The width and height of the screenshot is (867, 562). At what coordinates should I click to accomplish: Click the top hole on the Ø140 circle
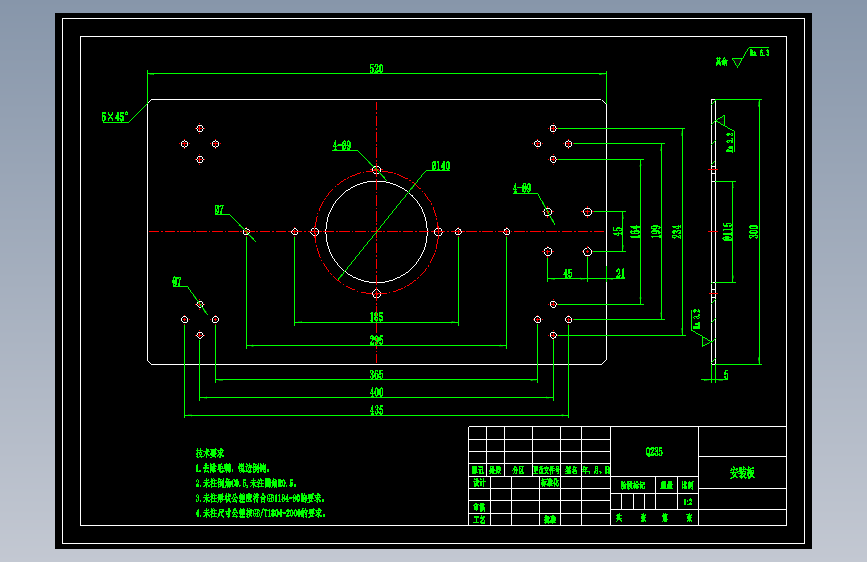(377, 170)
